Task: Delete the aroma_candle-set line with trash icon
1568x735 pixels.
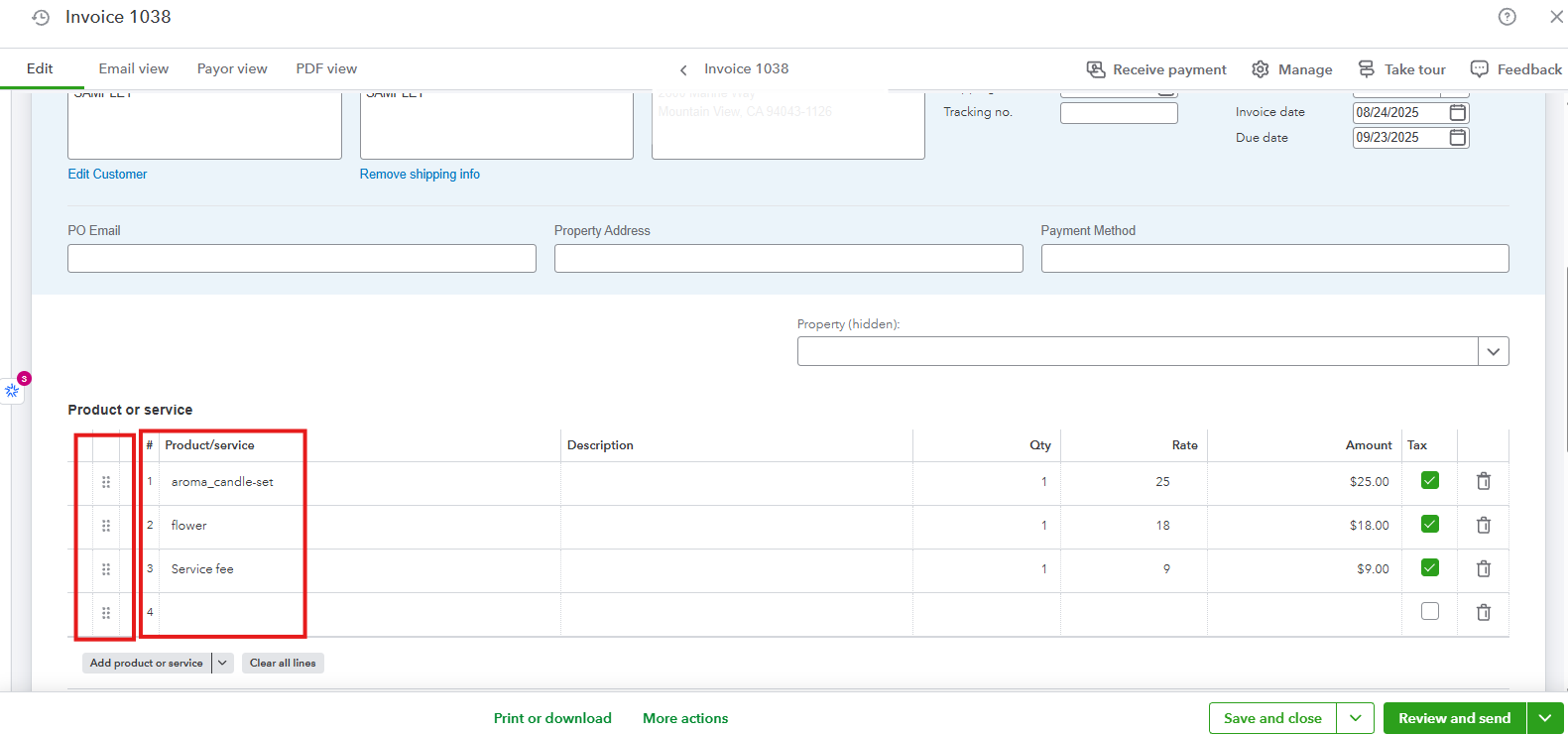Action: [x=1483, y=481]
